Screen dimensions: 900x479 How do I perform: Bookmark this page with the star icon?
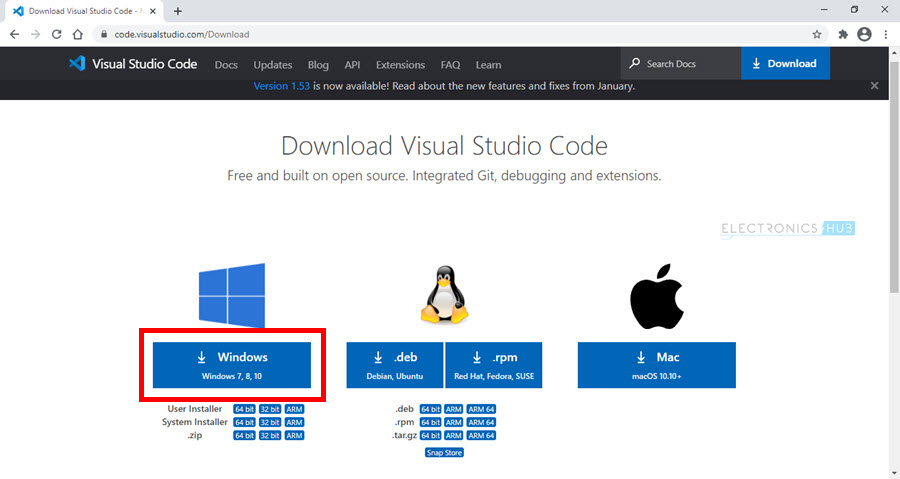point(817,34)
